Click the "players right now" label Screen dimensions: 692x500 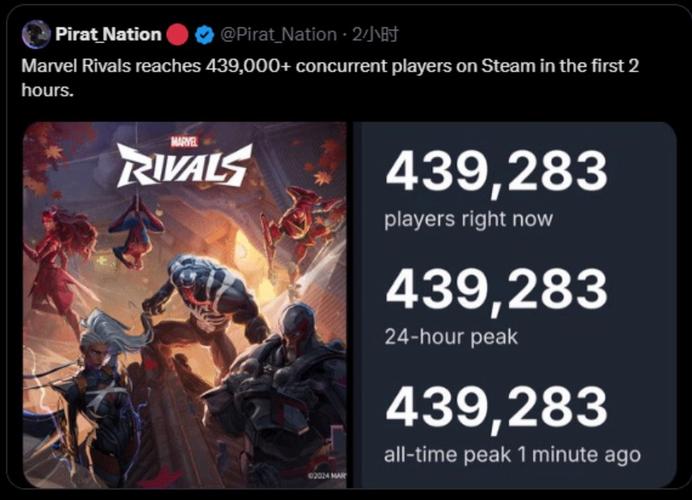coord(468,219)
